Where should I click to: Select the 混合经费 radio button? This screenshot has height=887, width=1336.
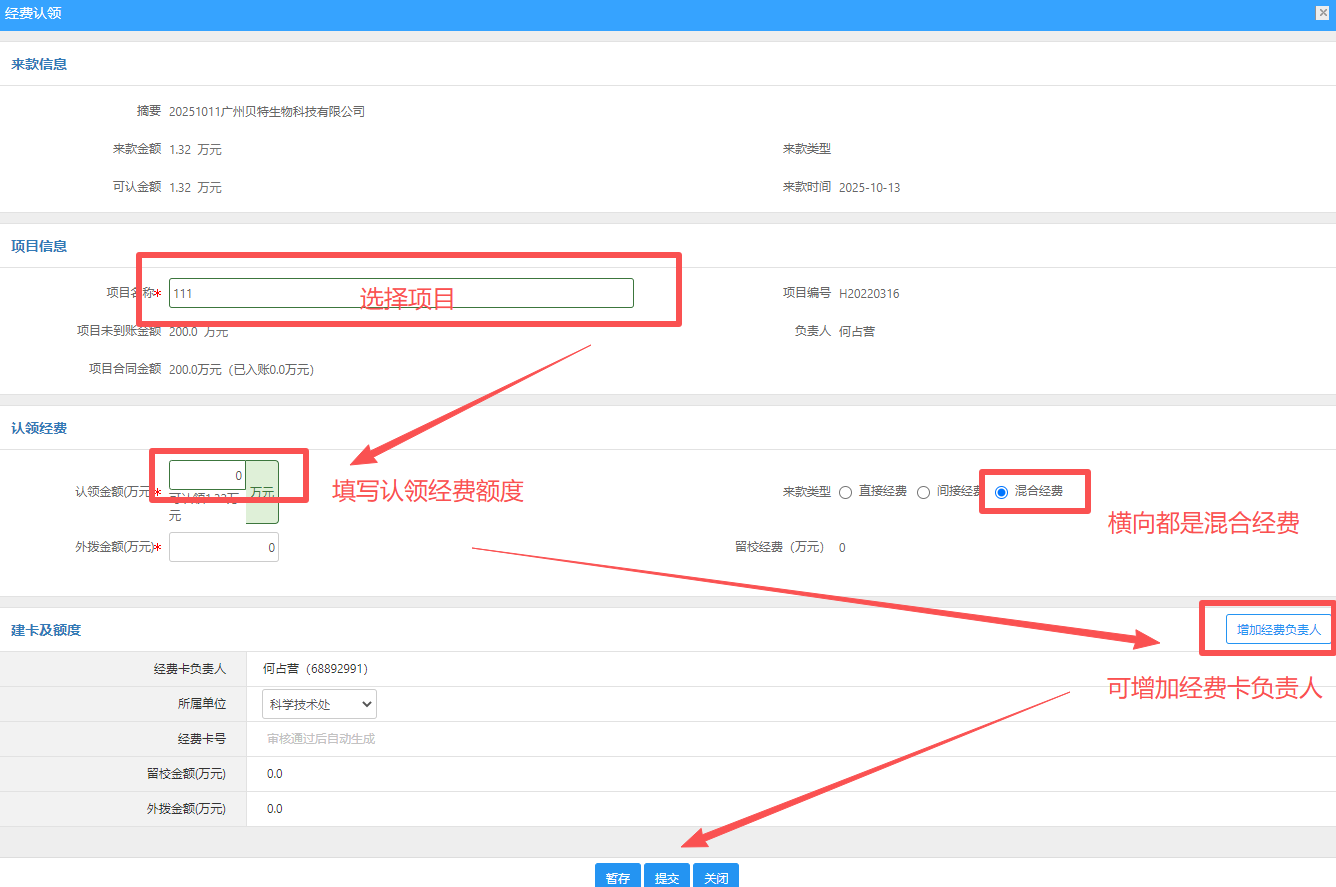click(1001, 492)
